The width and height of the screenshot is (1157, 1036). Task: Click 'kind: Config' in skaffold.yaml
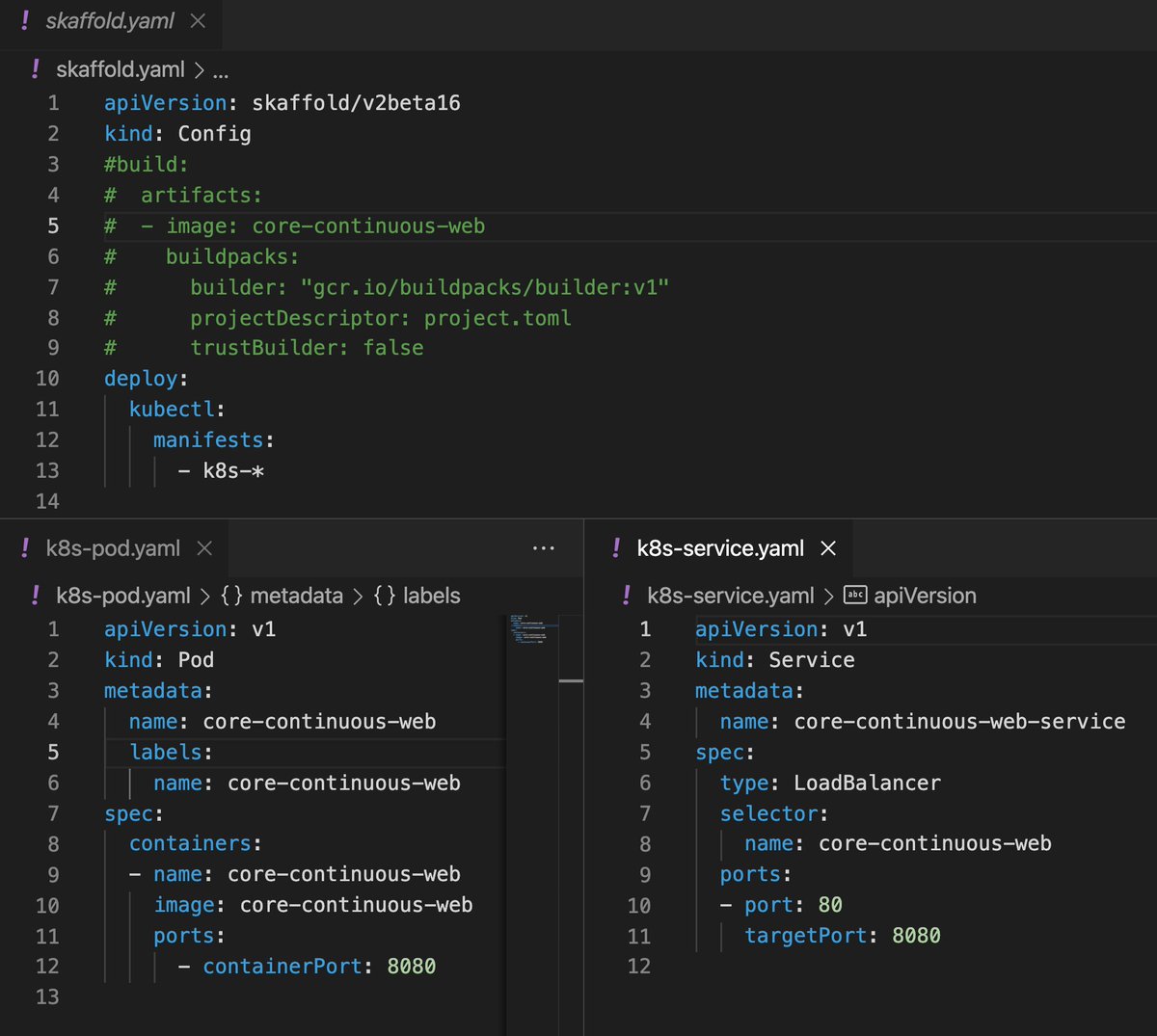[177, 134]
